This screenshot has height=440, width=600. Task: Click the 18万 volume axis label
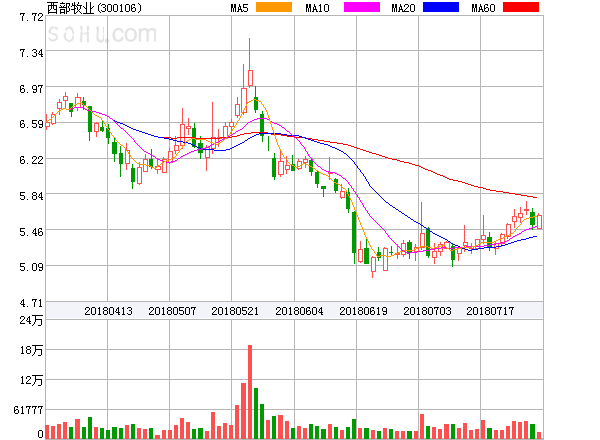click(31, 350)
